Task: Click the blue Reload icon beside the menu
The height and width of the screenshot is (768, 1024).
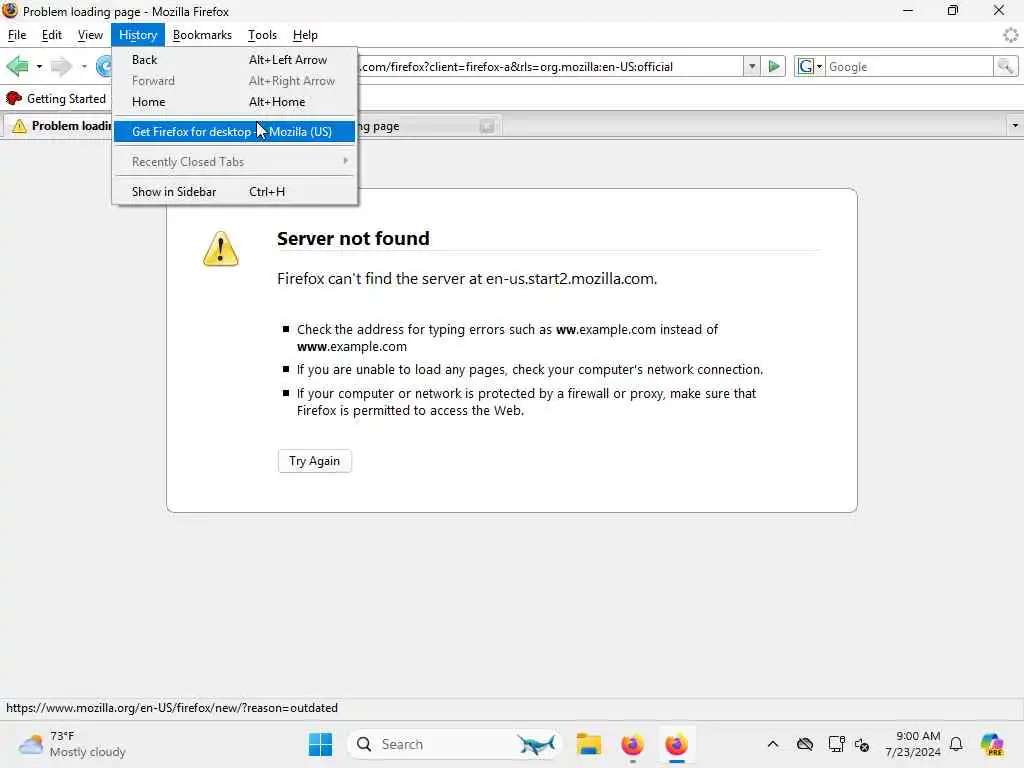Action: tap(103, 66)
